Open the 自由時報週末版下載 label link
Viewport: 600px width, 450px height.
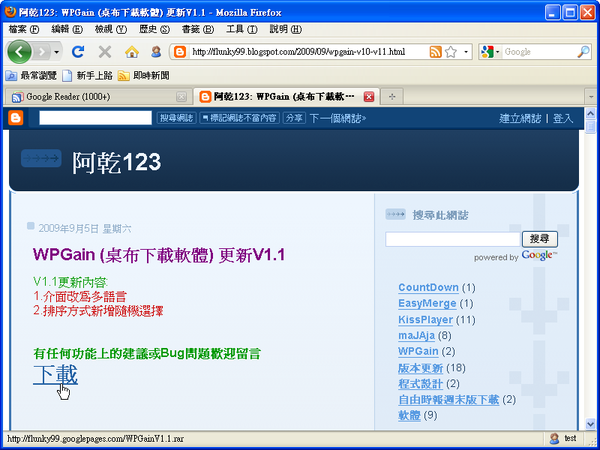448,400
